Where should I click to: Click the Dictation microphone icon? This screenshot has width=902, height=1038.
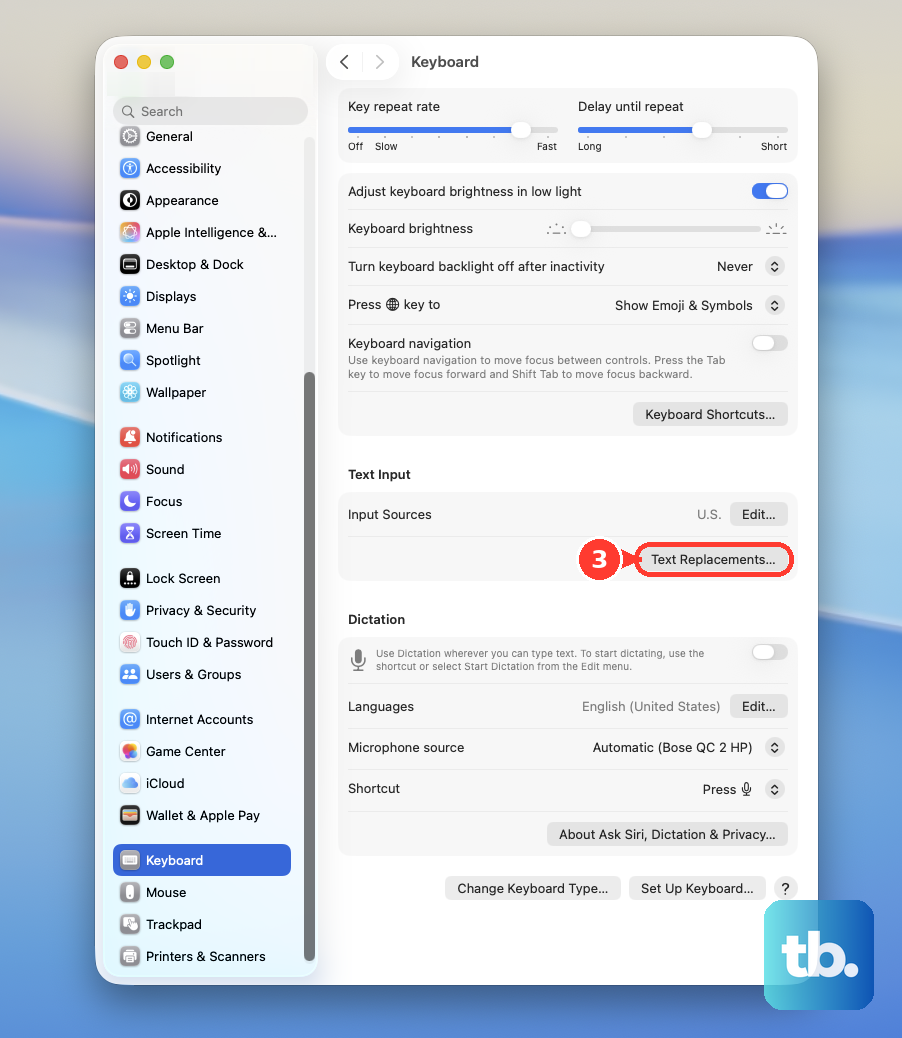coord(358,660)
